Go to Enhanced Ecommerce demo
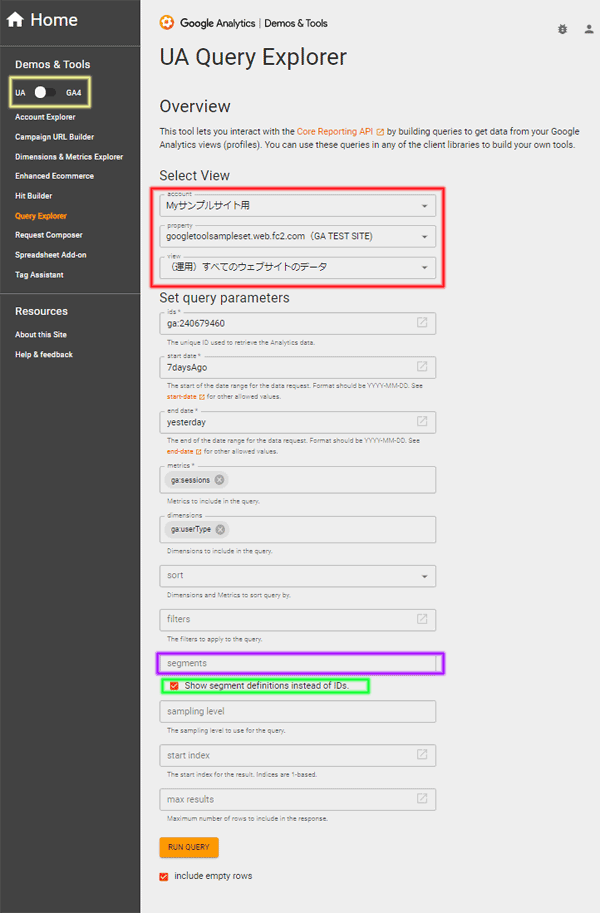Image resolution: width=600 pixels, height=913 pixels. click(55, 176)
